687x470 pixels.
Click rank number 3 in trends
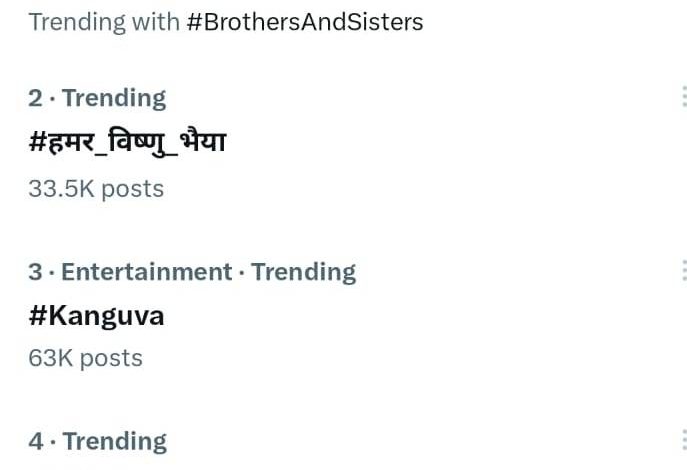[x=35, y=271]
